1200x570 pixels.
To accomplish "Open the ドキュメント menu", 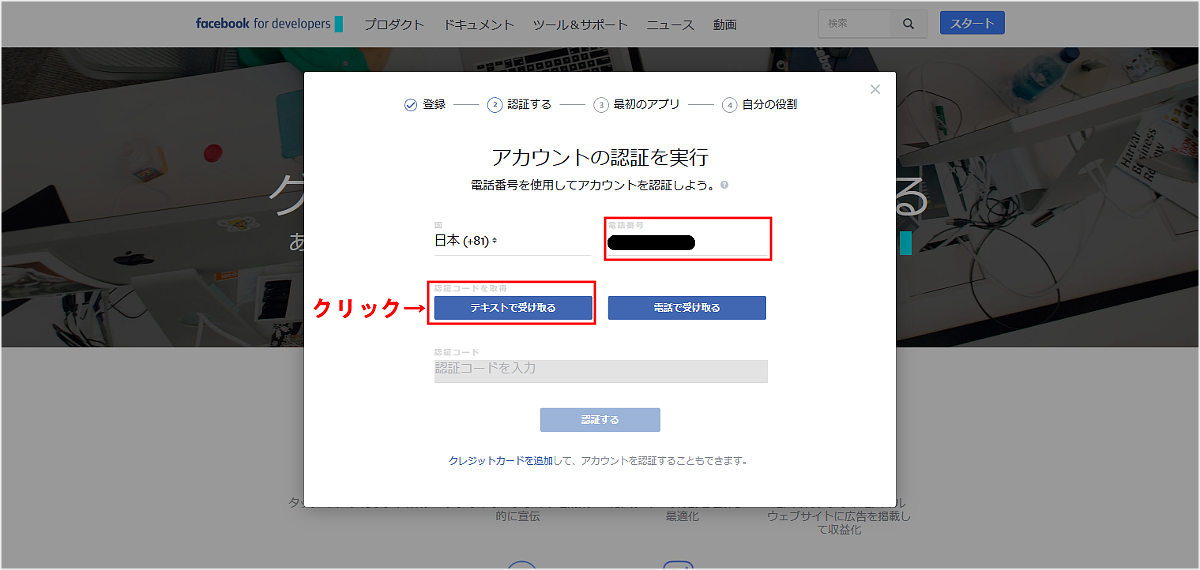I will [x=479, y=25].
